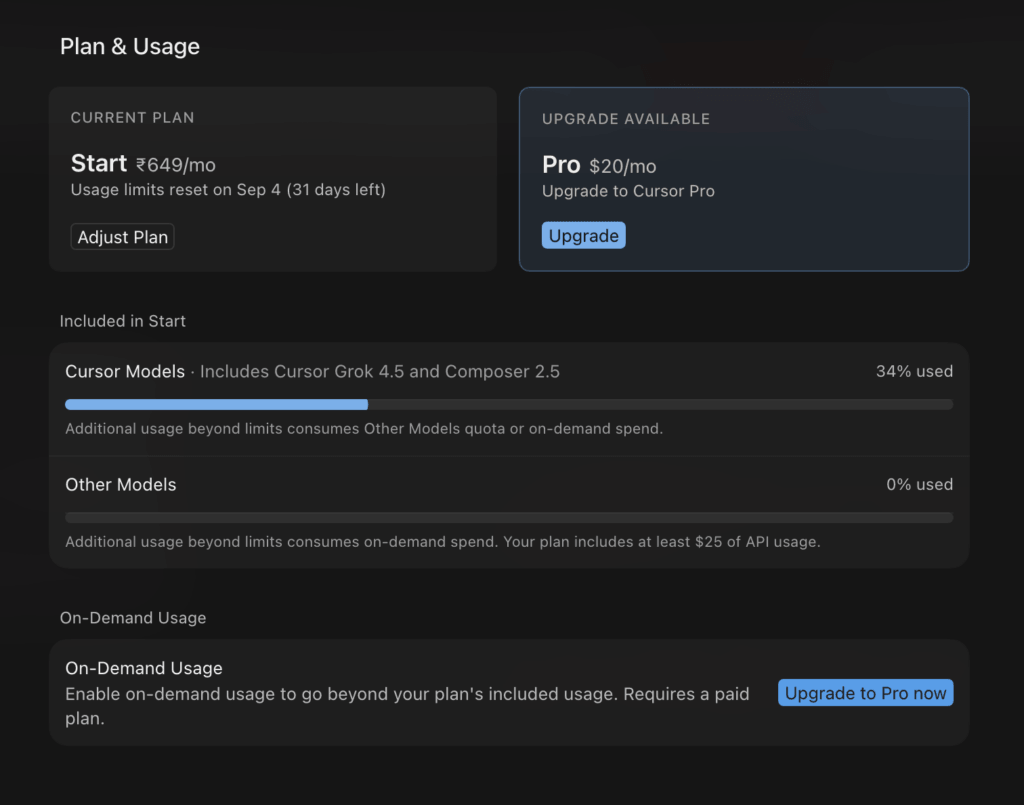
Task: Click the Cursor Models title
Action: 125,371
